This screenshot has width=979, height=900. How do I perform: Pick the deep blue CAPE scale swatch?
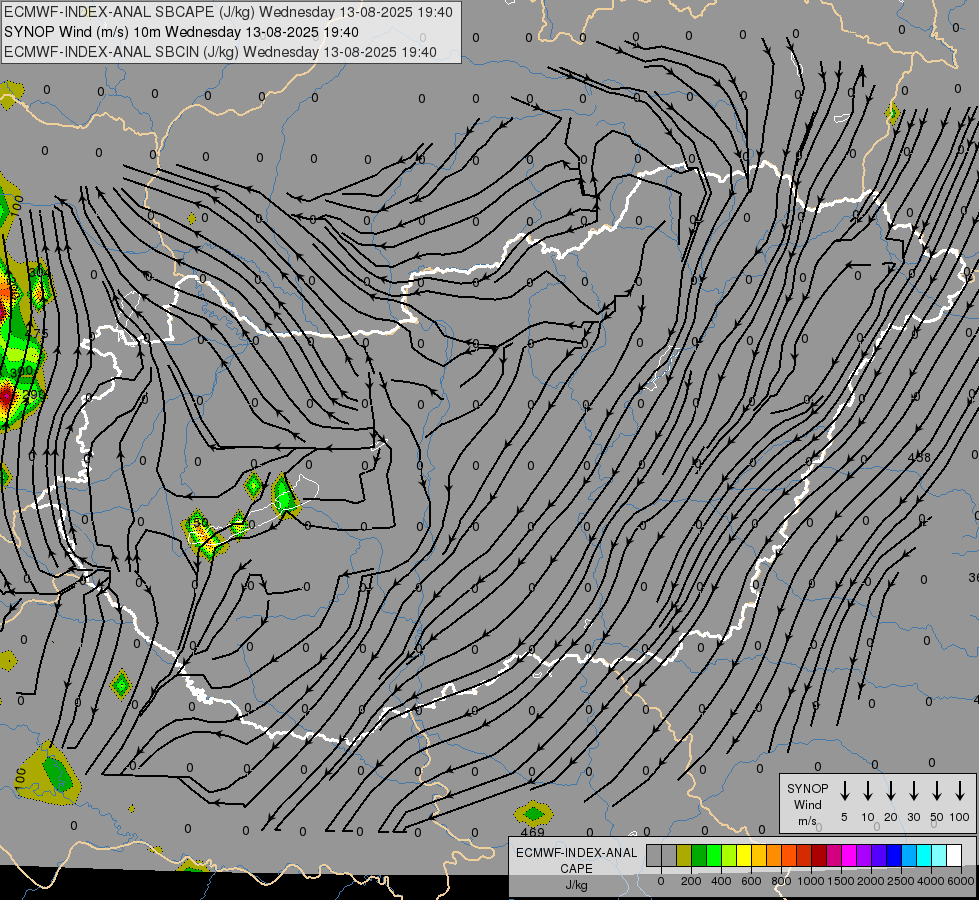point(893,856)
